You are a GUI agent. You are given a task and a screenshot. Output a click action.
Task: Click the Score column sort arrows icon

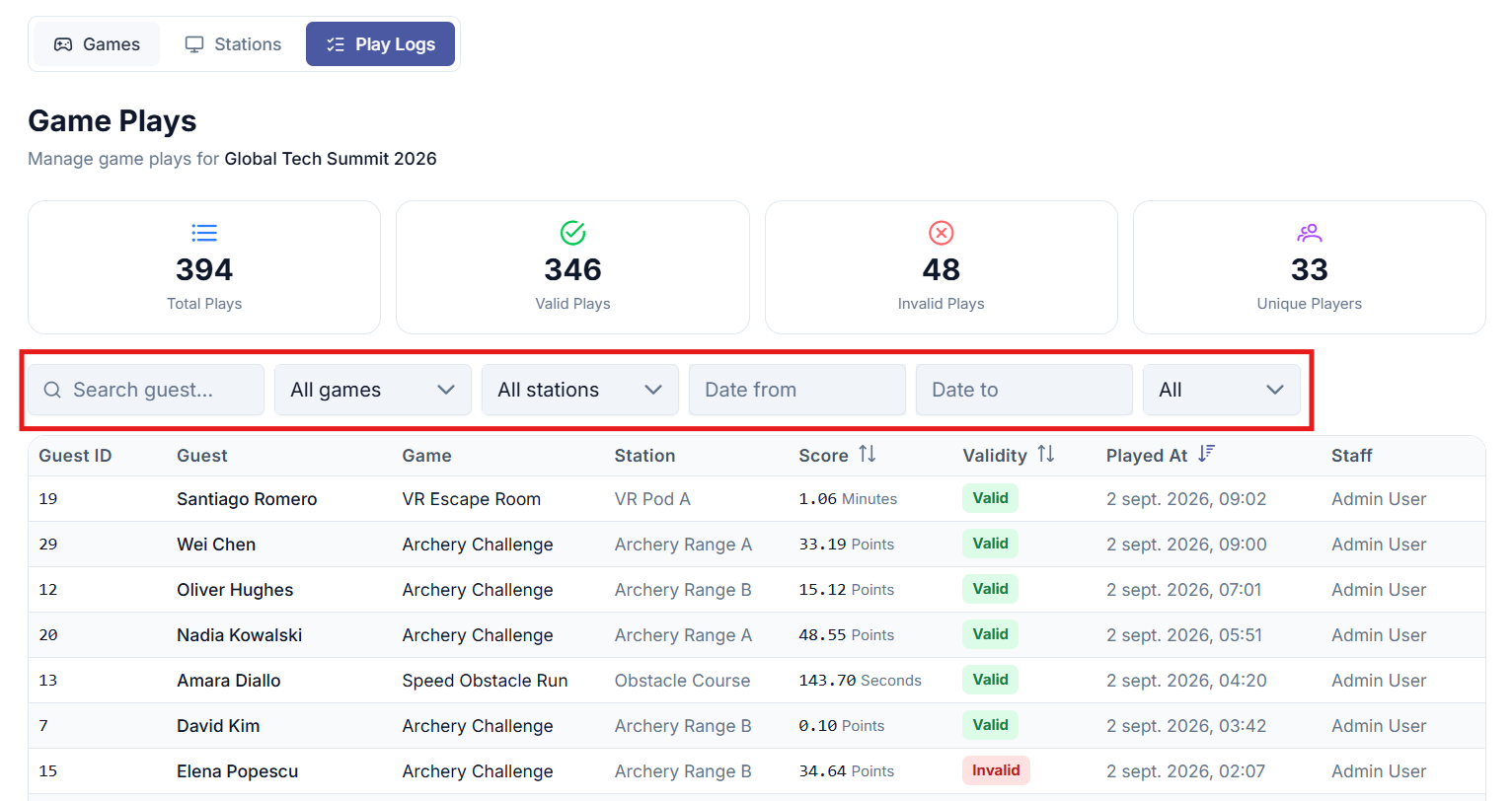(x=867, y=454)
